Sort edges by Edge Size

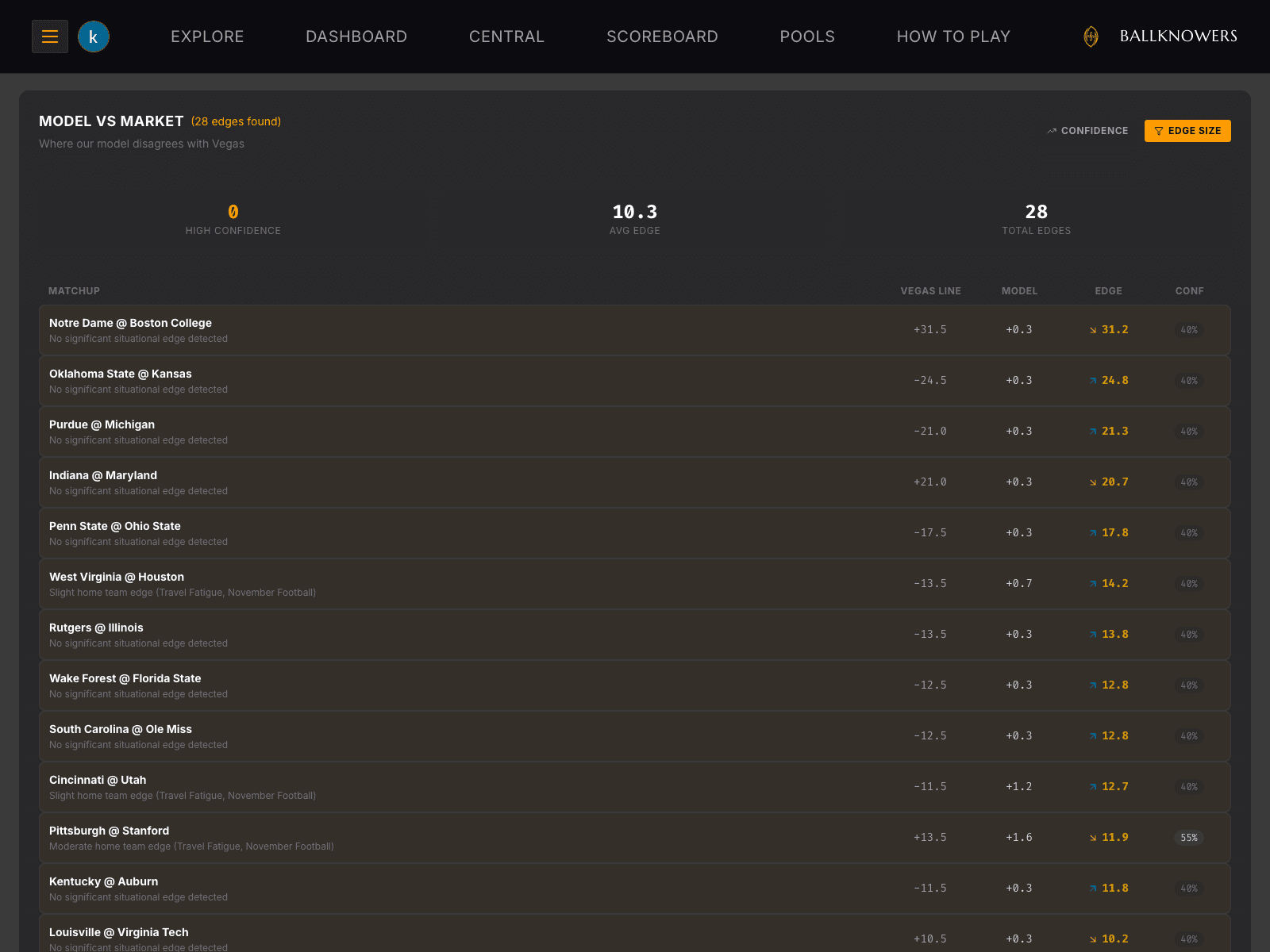(1187, 131)
